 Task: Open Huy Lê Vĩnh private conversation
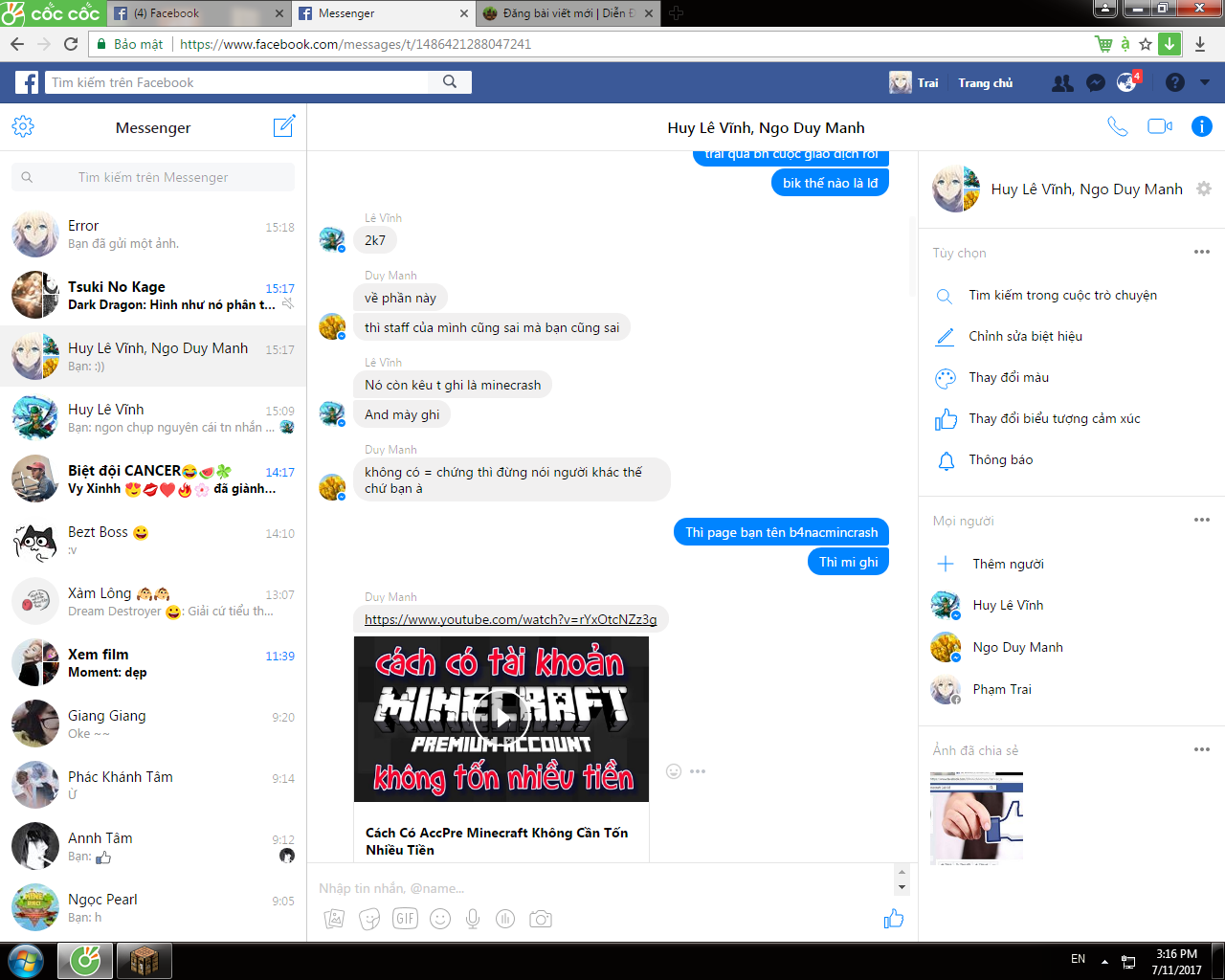pyautogui.click(x=153, y=418)
